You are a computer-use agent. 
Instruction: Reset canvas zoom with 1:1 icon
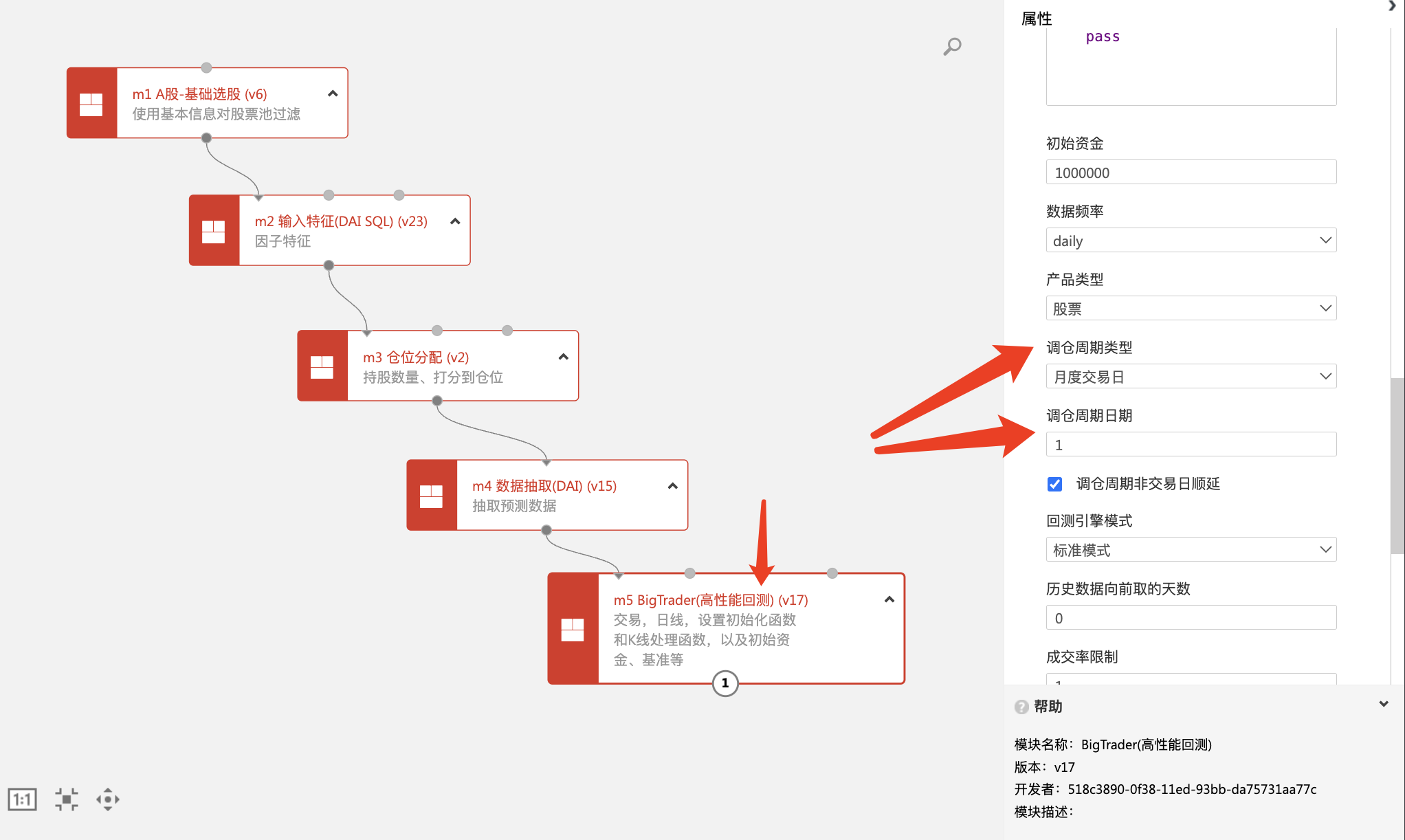[x=22, y=799]
